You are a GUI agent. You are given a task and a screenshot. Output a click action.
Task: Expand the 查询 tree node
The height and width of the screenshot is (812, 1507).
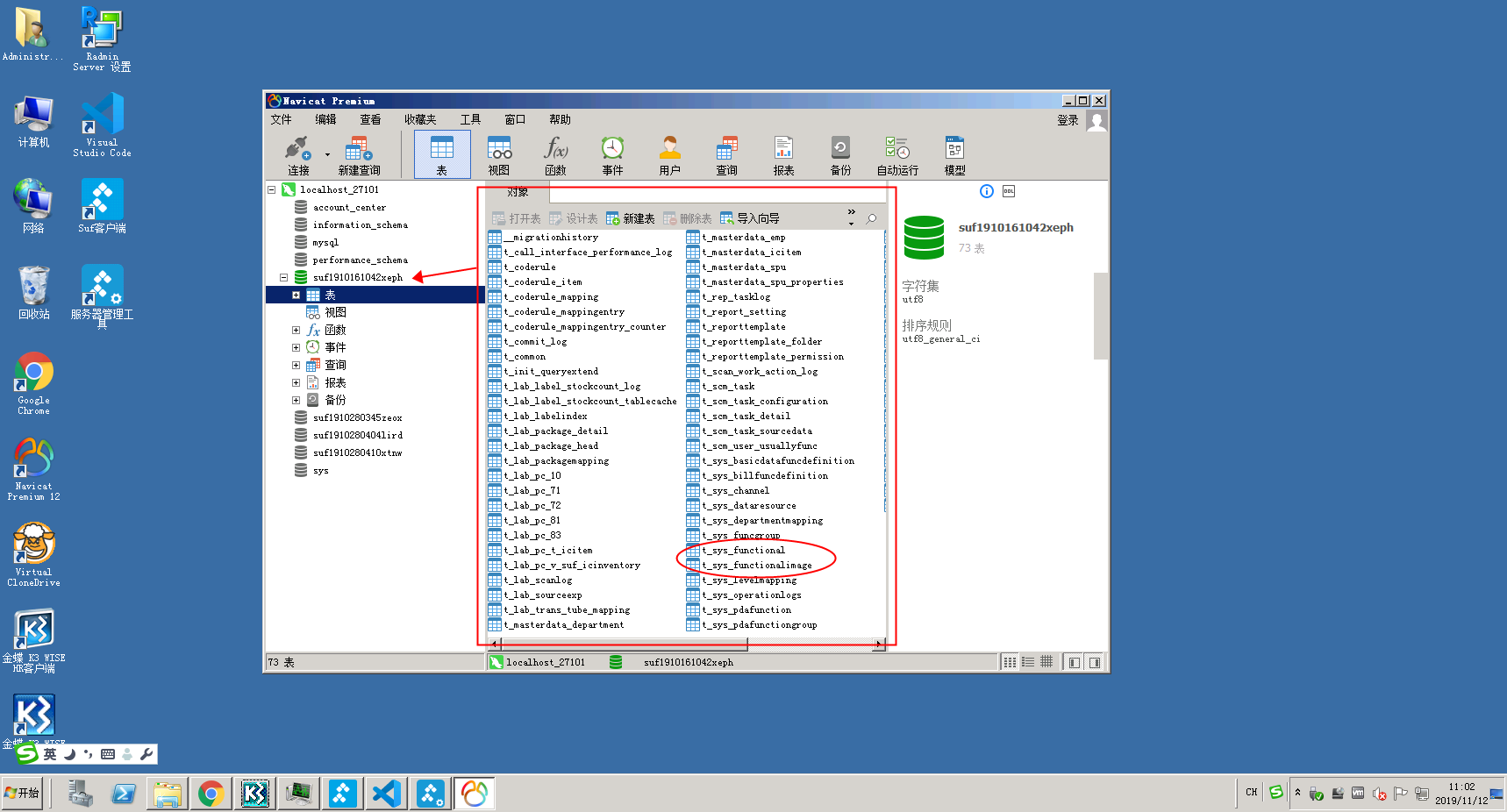(x=296, y=366)
